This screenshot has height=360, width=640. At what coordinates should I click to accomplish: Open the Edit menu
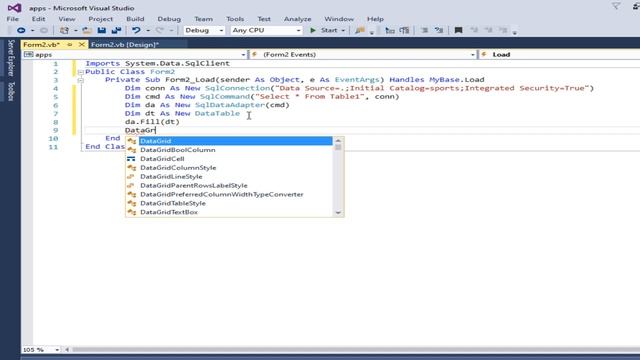pos(38,19)
